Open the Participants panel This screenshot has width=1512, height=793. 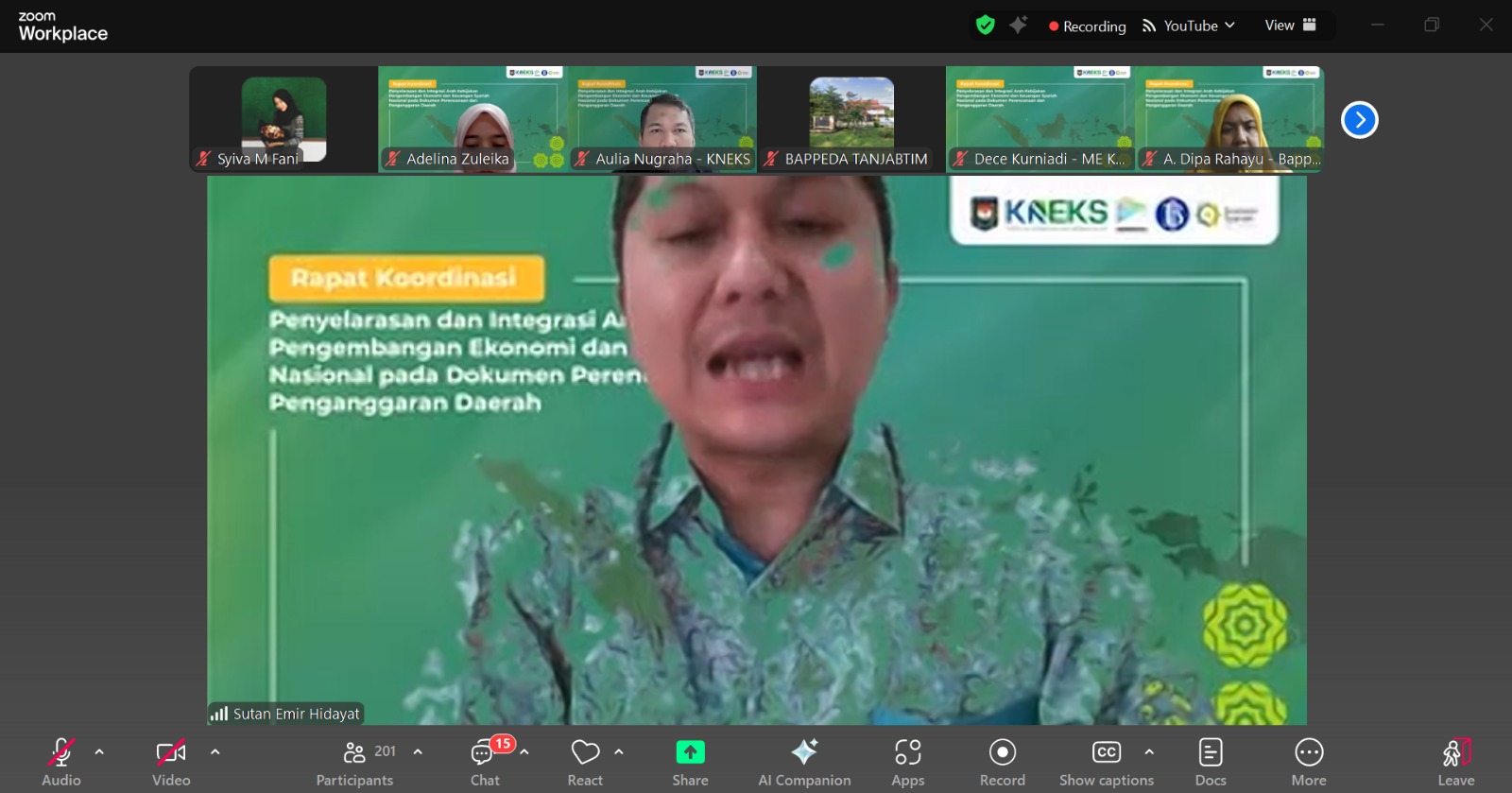(355, 762)
